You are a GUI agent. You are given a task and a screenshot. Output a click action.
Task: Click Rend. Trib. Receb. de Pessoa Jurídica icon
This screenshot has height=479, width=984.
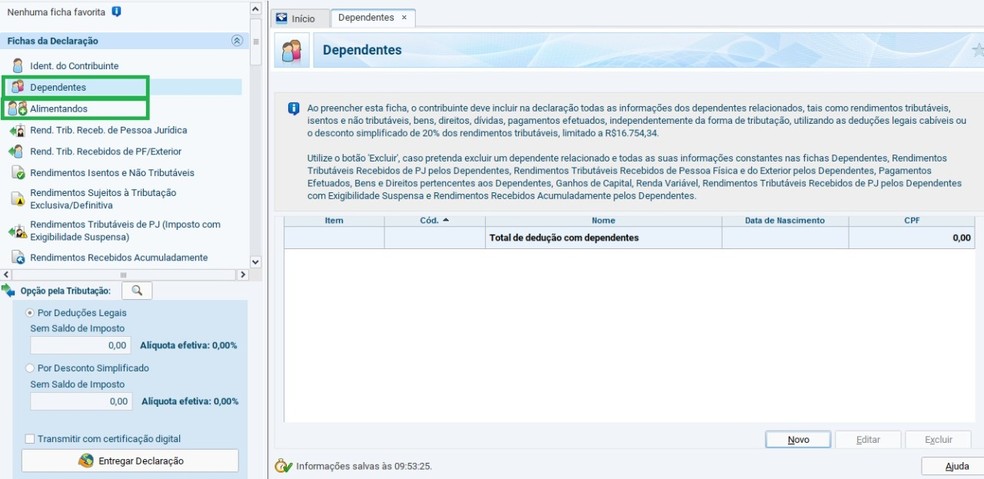click(17, 130)
